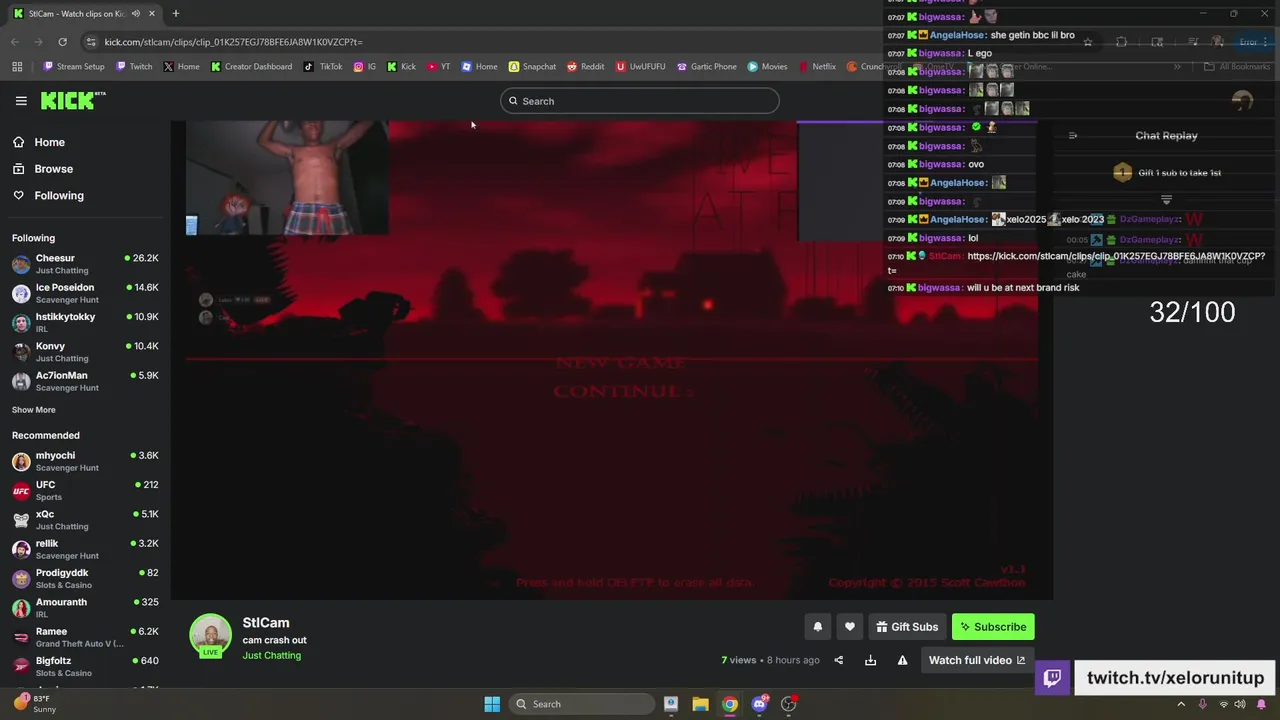
Task: Open Netflix bookmark
Action: pyautogui.click(x=817, y=67)
